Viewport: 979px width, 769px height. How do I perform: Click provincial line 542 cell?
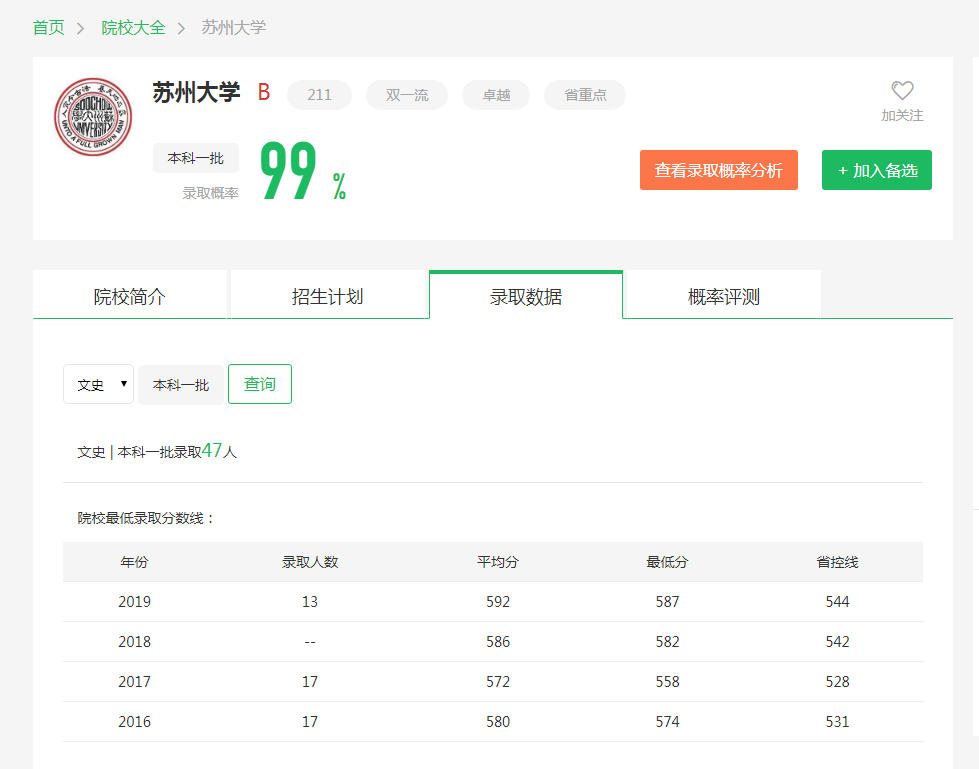(837, 642)
